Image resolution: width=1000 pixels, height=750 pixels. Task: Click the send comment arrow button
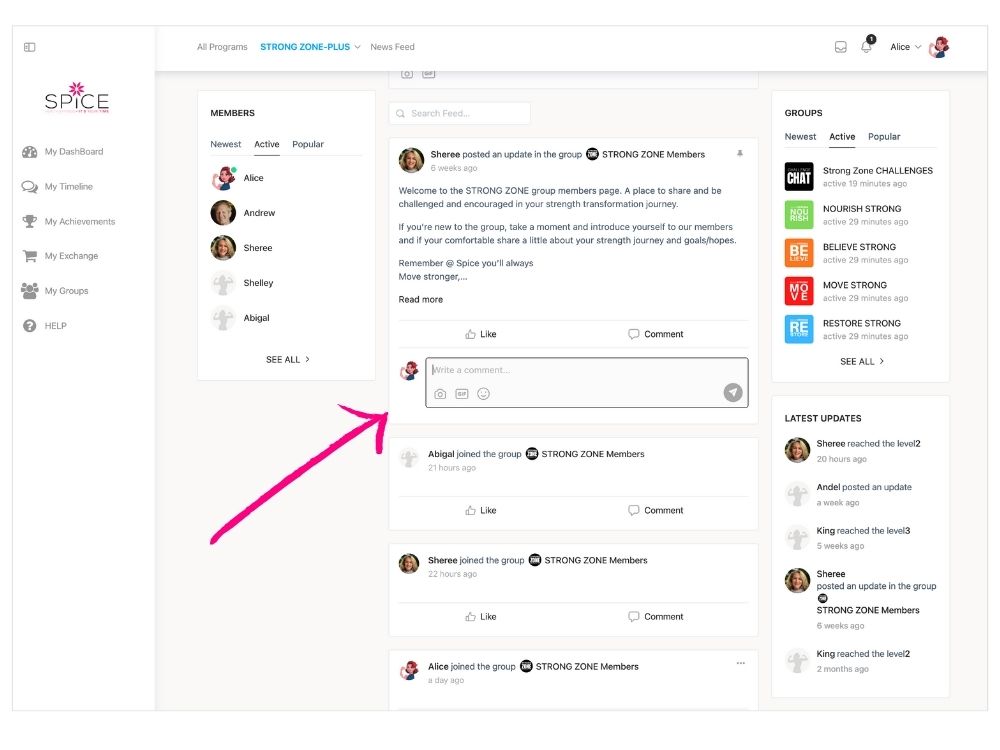click(x=733, y=393)
